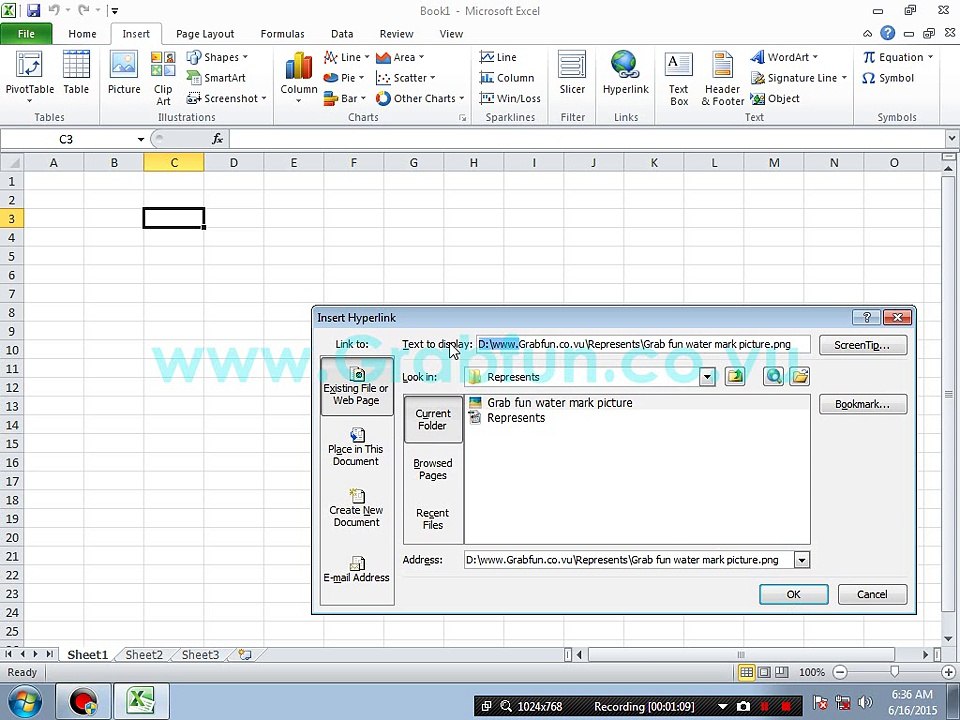Image resolution: width=960 pixels, height=720 pixels.
Task: Open the ScreenTip... button
Action: [x=863, y=345]
